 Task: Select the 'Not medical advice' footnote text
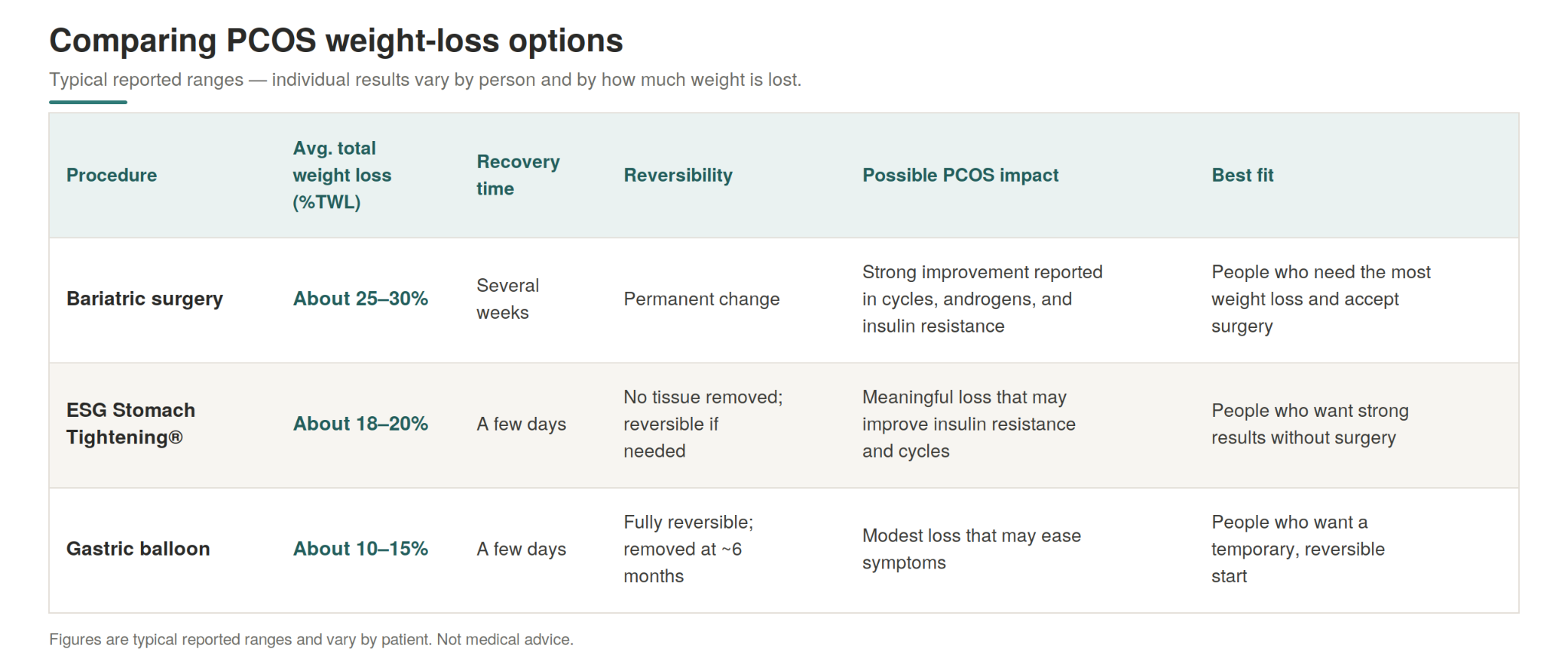(505, 640)
